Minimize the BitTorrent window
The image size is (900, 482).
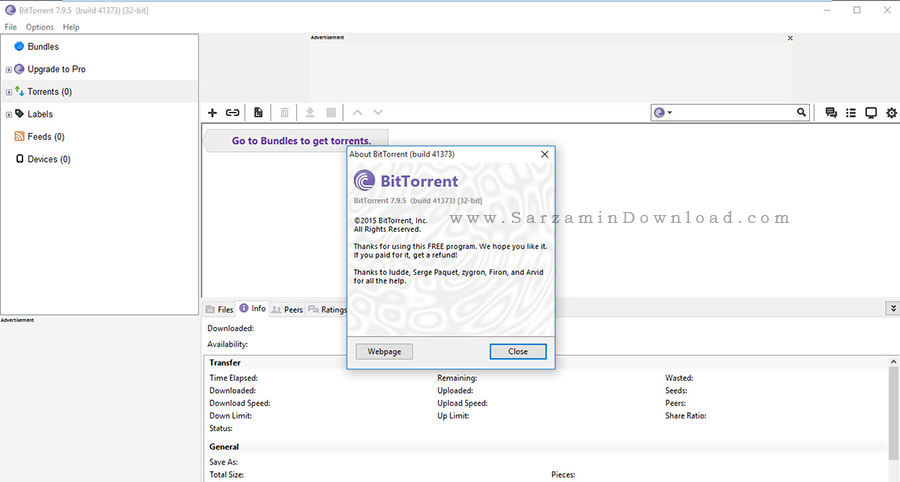[827, 10]
